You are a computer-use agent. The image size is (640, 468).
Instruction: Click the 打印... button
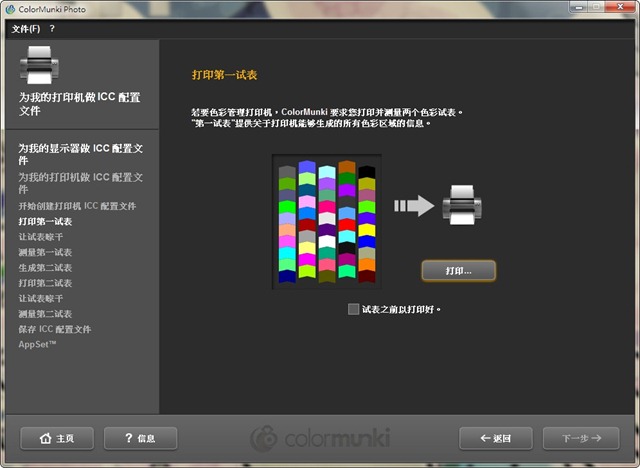[458, 271]
